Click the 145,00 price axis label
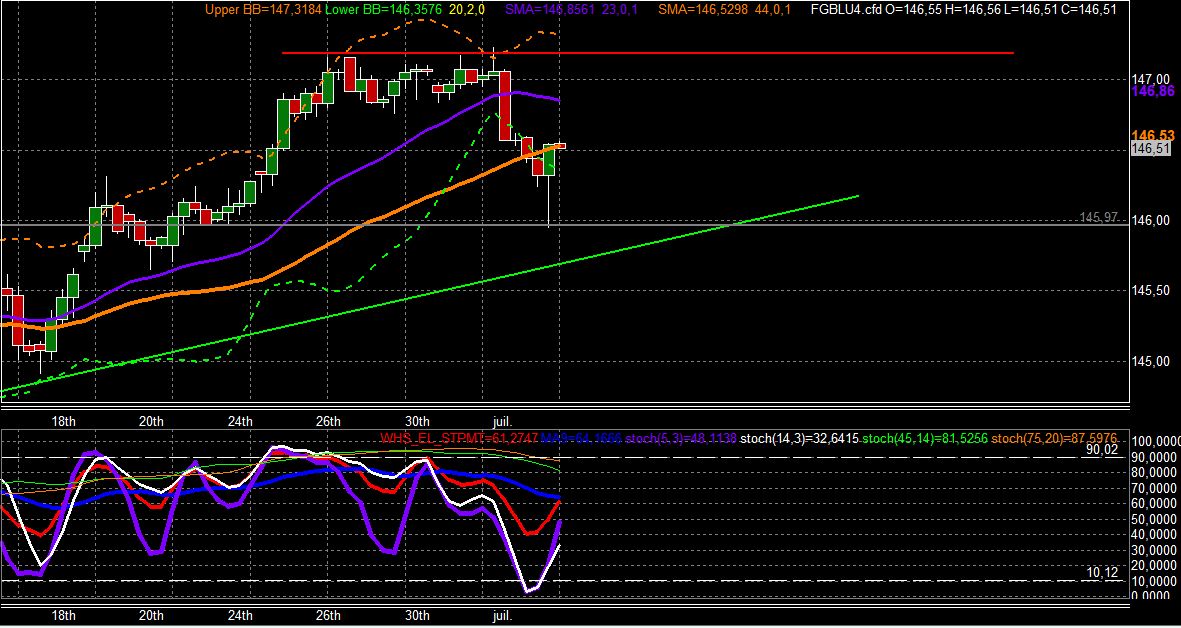This screenshot has width=1181, height=628. pyautogui.click(x=1152, y=361)
